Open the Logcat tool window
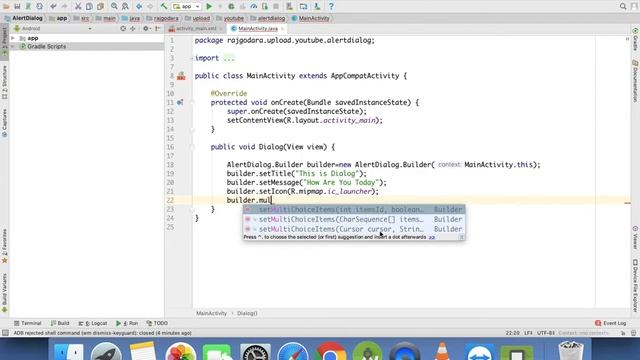This screenshot has width=640, height=360. [93, 323]
